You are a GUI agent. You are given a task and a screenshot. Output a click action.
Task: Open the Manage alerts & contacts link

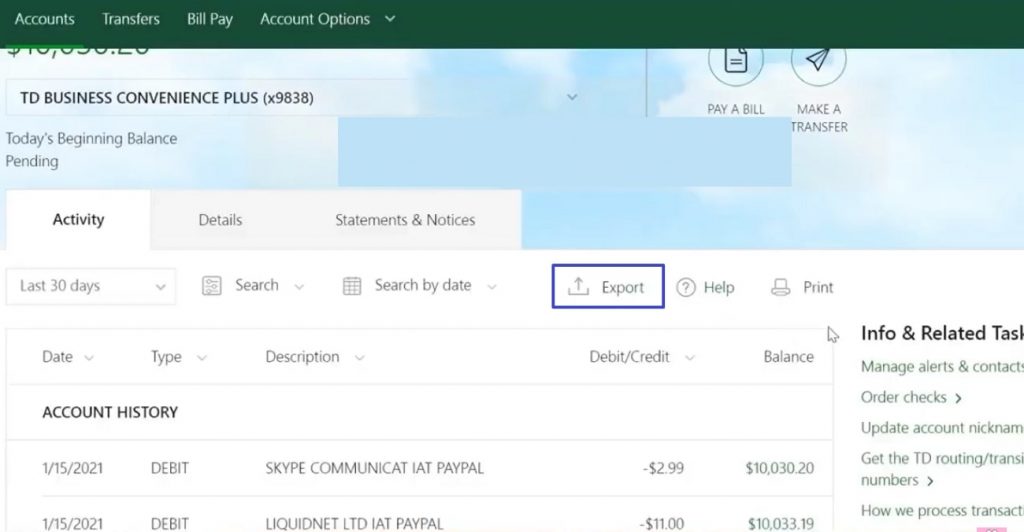(x=941, y=367)
